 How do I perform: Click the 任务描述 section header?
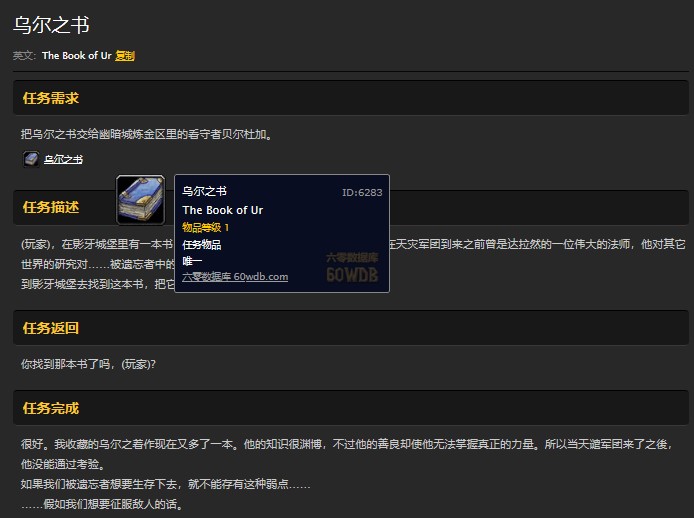point(51,207)
